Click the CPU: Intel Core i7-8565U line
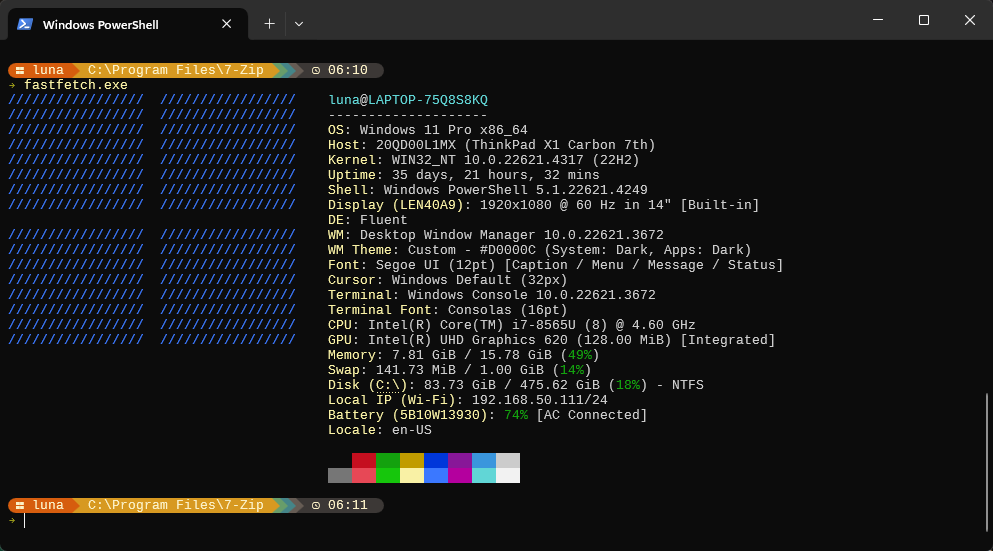 point(512,325)
